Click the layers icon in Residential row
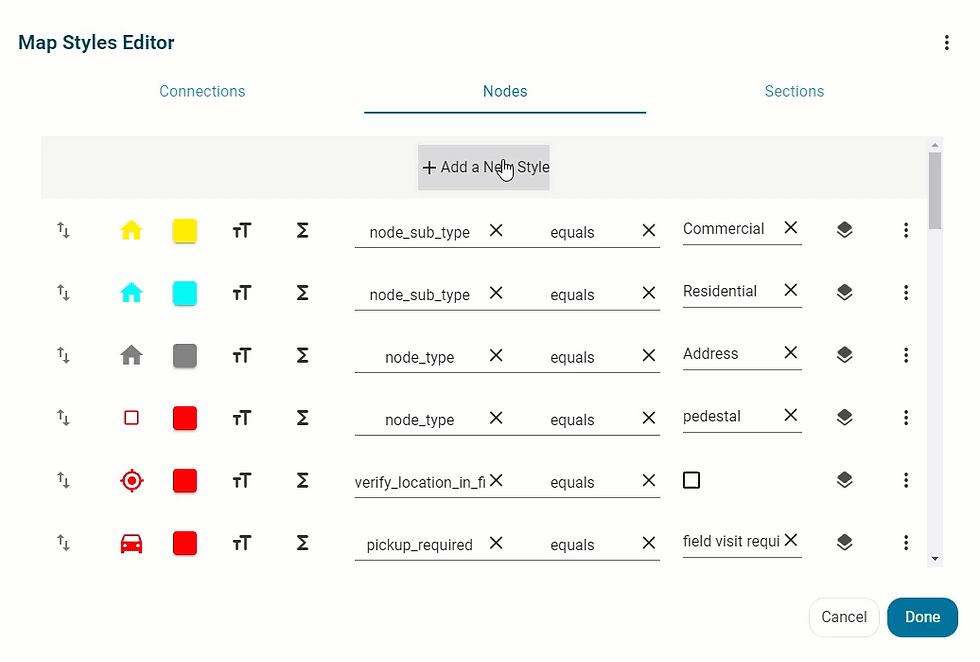 tap(844, 292)
